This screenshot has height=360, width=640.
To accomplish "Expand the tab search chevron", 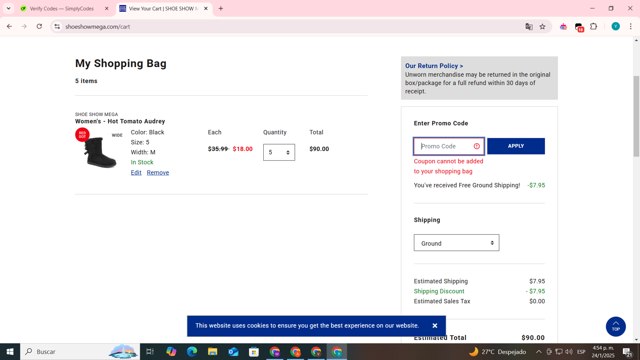I will 8,8.
